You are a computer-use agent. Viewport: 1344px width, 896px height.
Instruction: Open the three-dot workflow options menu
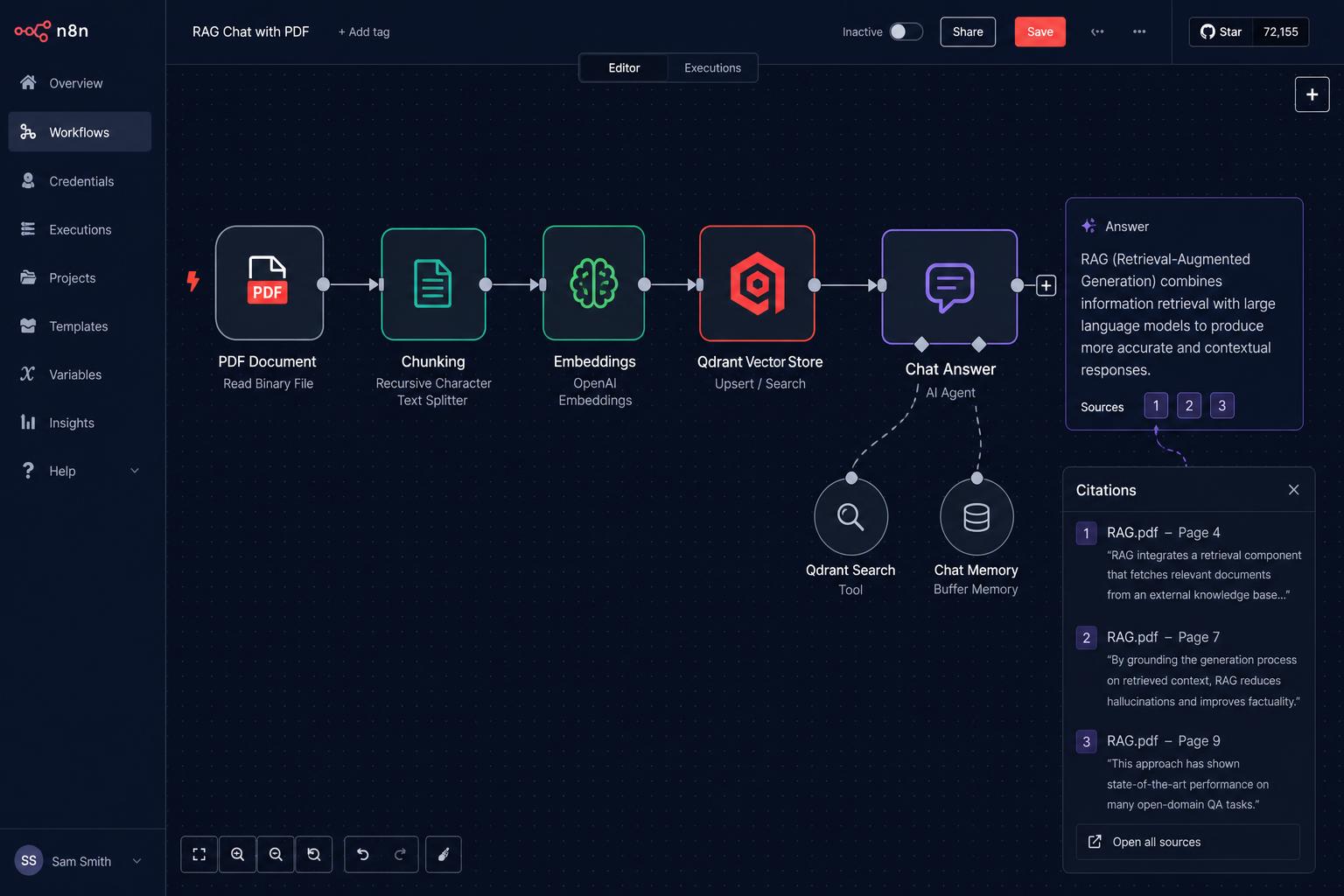[x=1139, y=31]
